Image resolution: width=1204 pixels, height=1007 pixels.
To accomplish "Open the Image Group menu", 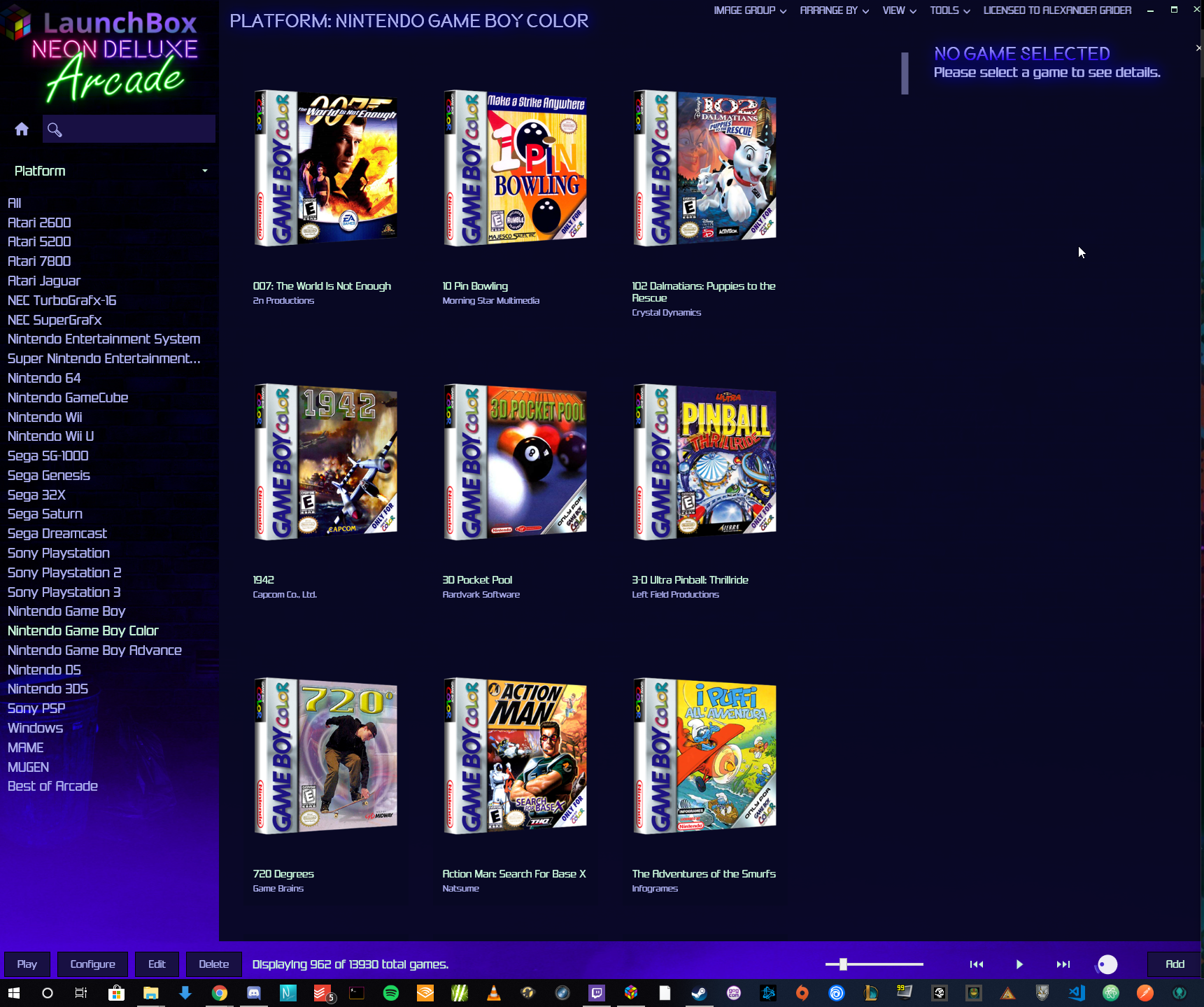I will 750,10.
